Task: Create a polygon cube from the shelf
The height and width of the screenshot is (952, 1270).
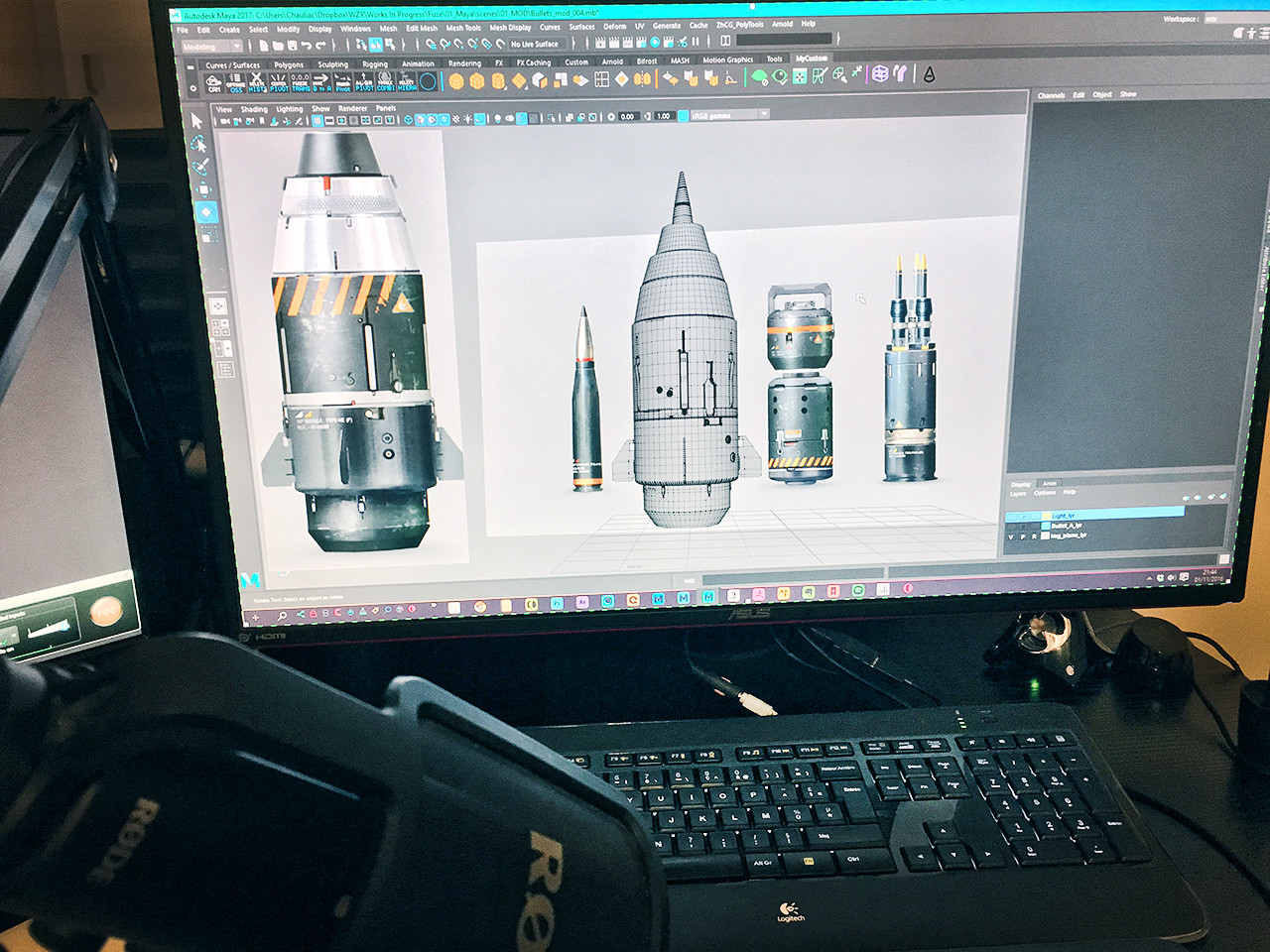Action: click(477, 81)
